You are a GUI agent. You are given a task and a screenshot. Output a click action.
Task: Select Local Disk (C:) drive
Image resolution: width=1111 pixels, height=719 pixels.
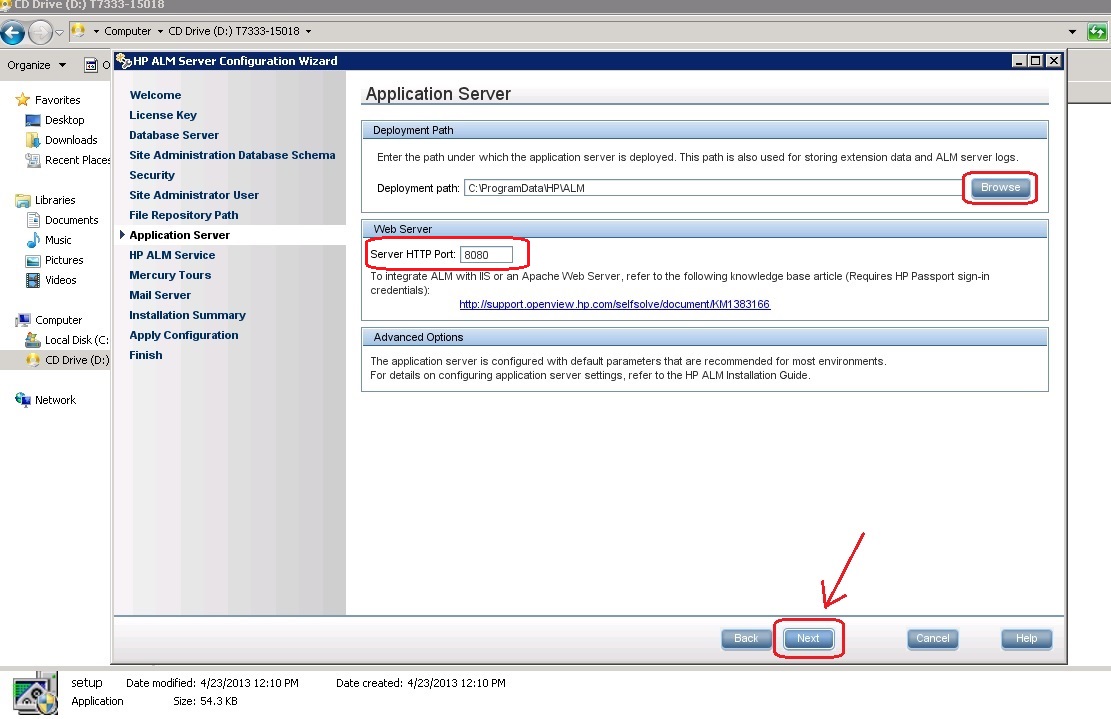click(77, 340)
